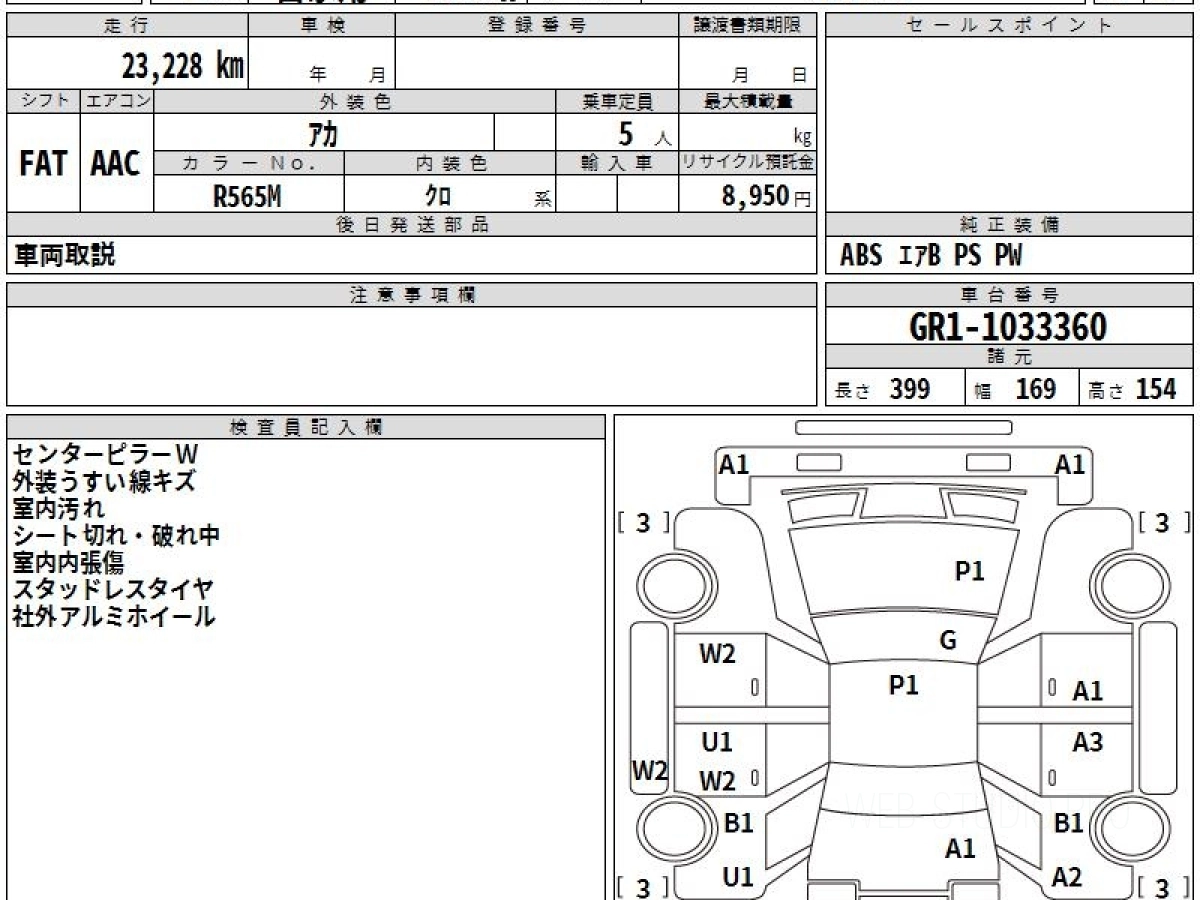Select the chassis number GR1-1033360
This screenshot has width=1200, height=900.
tap(1008, 327)
